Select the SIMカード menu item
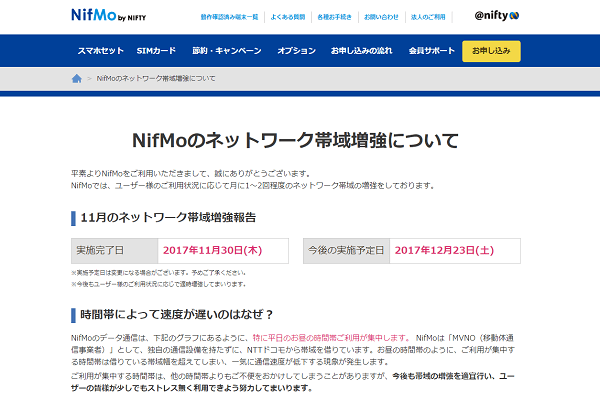The image size is (600, 400). point(156,51)
